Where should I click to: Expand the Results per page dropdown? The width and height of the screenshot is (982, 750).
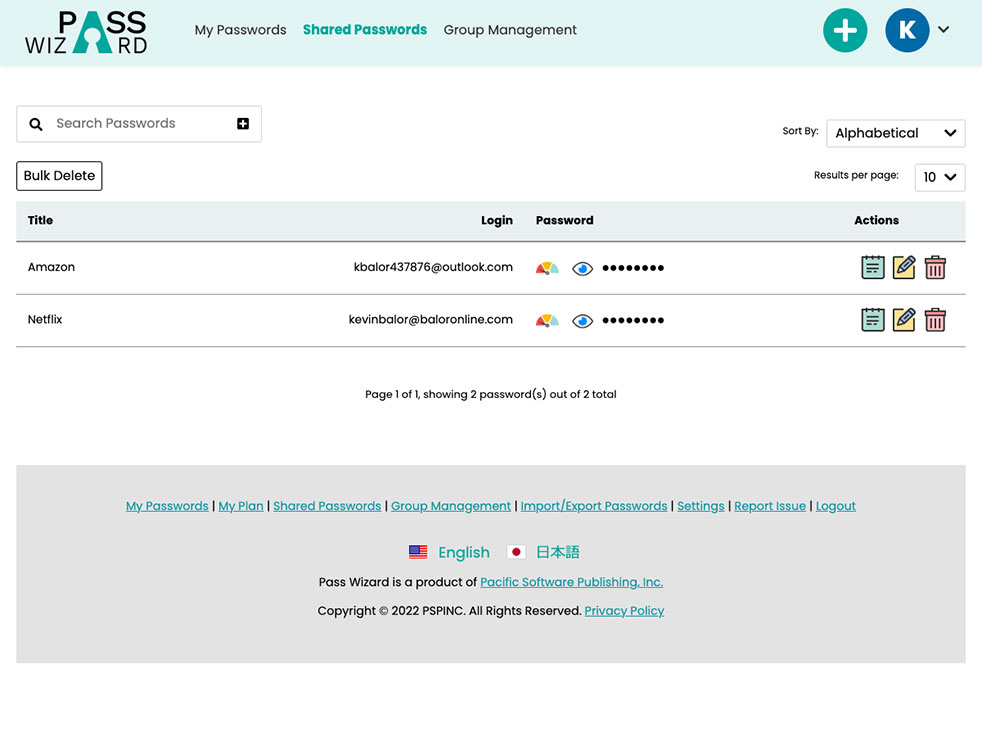[x=940, y=177]
